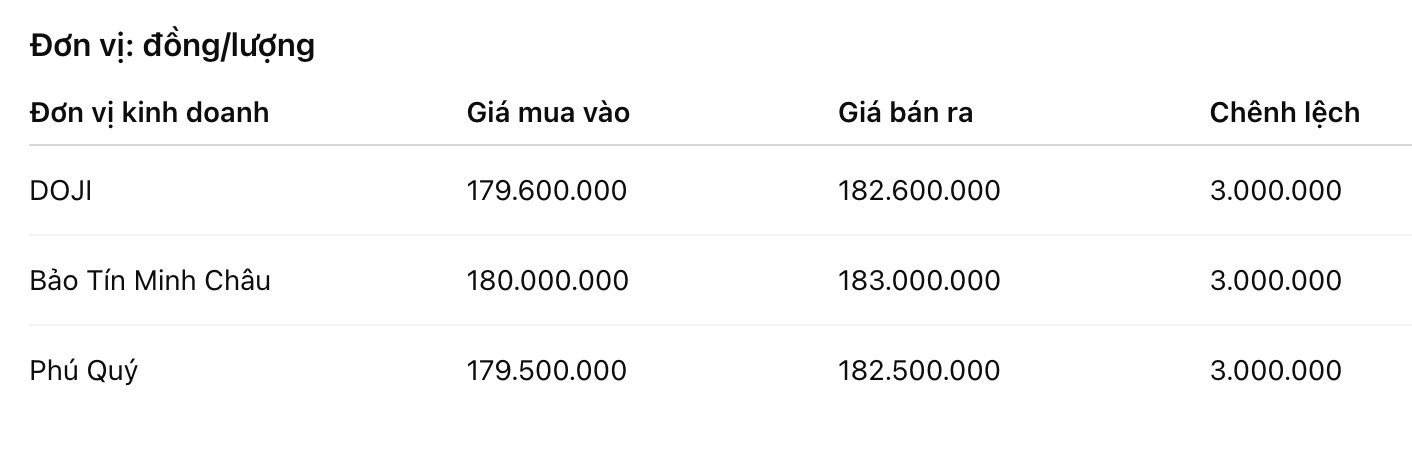The image size is (1412, 460).
Task: Click Phú Quý sell price 182.500.000
Action: point(918,371)
